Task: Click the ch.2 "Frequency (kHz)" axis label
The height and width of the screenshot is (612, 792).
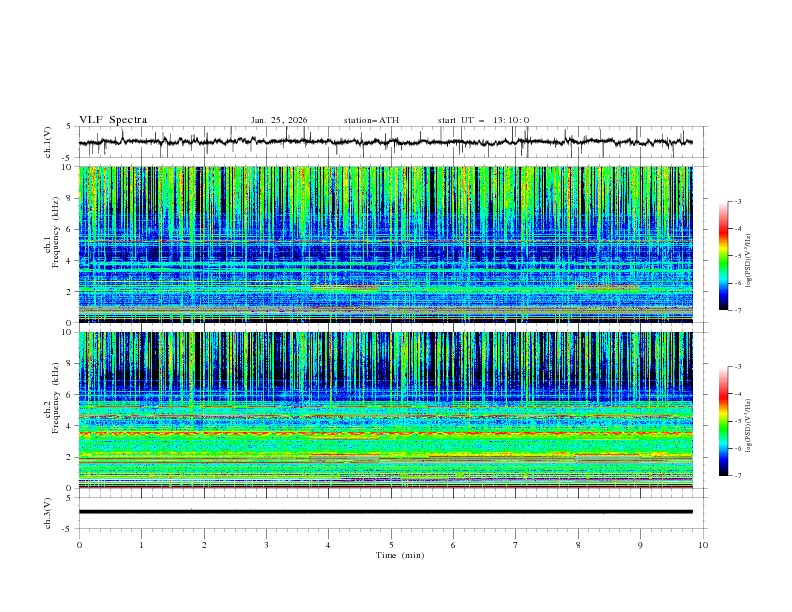Action: 55,397
